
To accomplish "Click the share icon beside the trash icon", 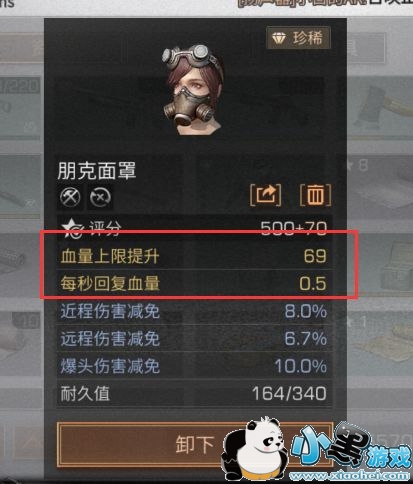I will (266, 195).
